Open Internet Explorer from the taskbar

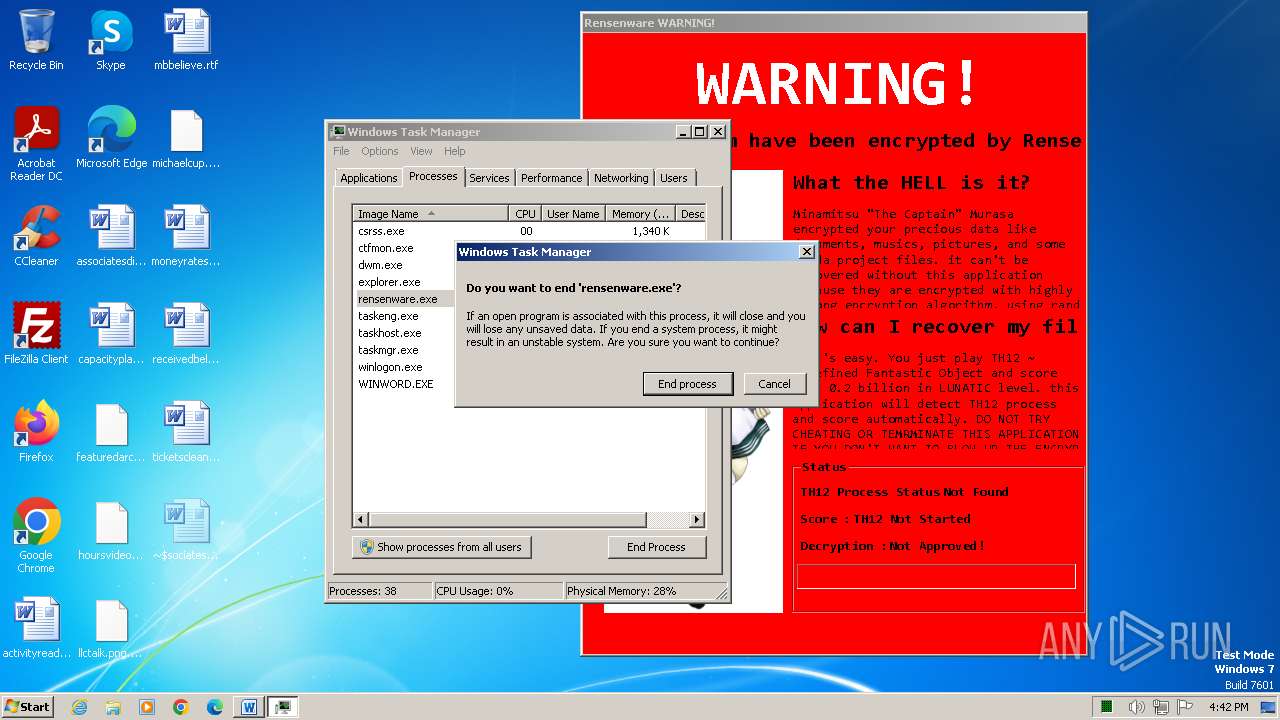[79, 707]
